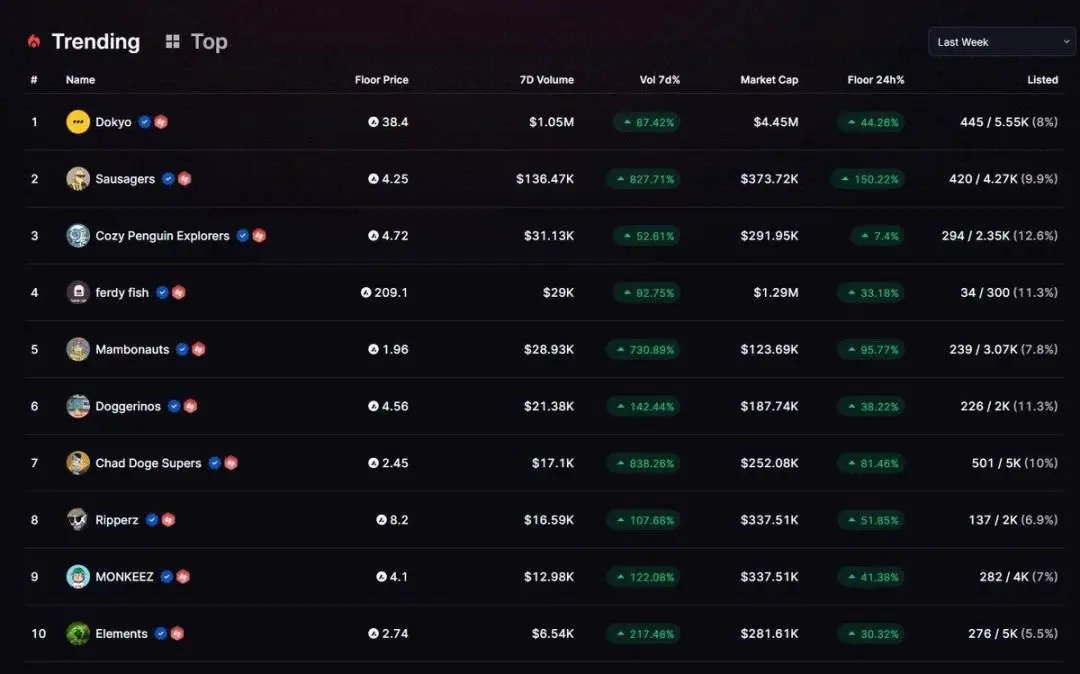Click the Chad Doge Supers avatar icon

click(x=77, y=463)
